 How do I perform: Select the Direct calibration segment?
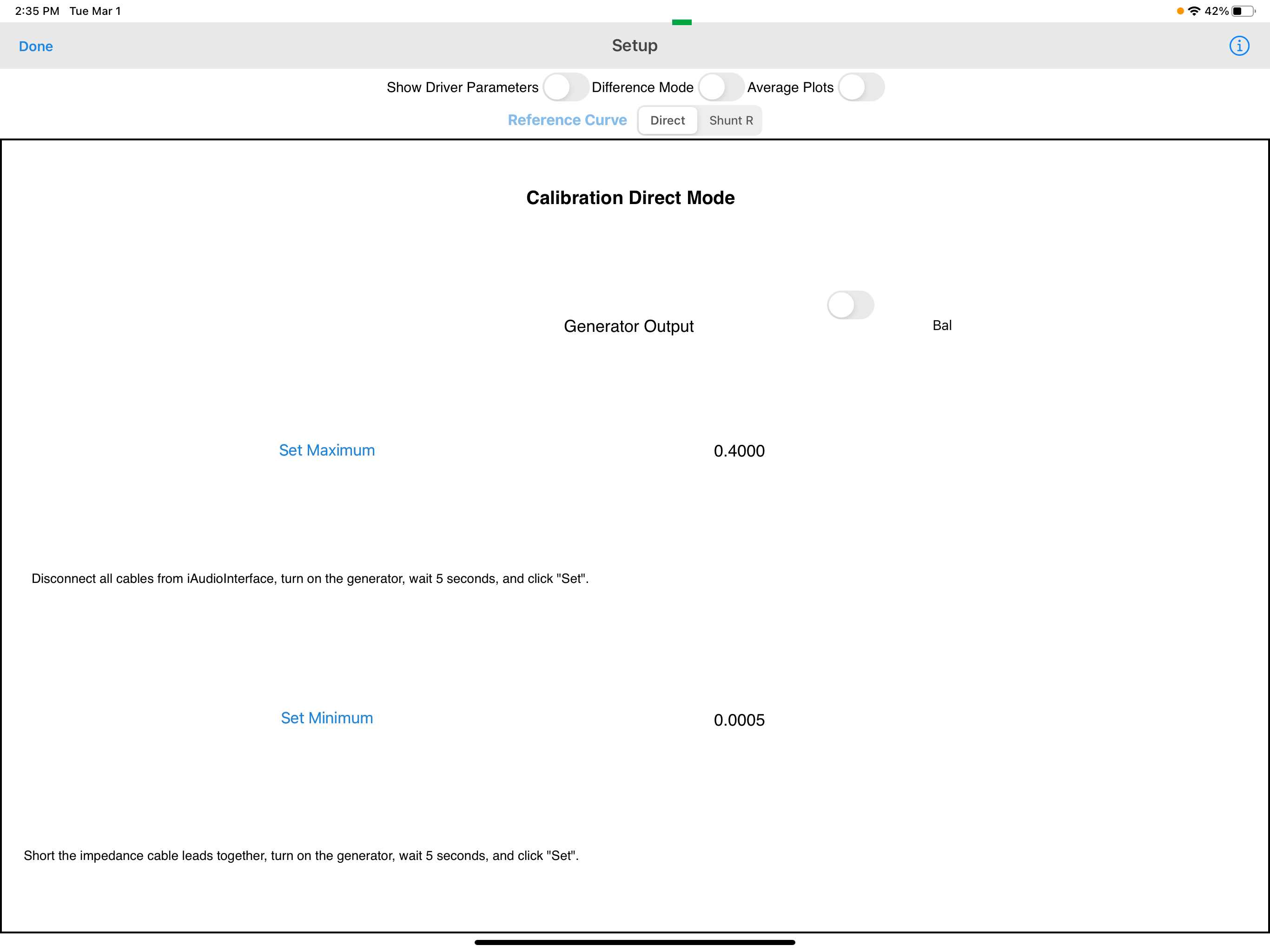click(667, 120)
